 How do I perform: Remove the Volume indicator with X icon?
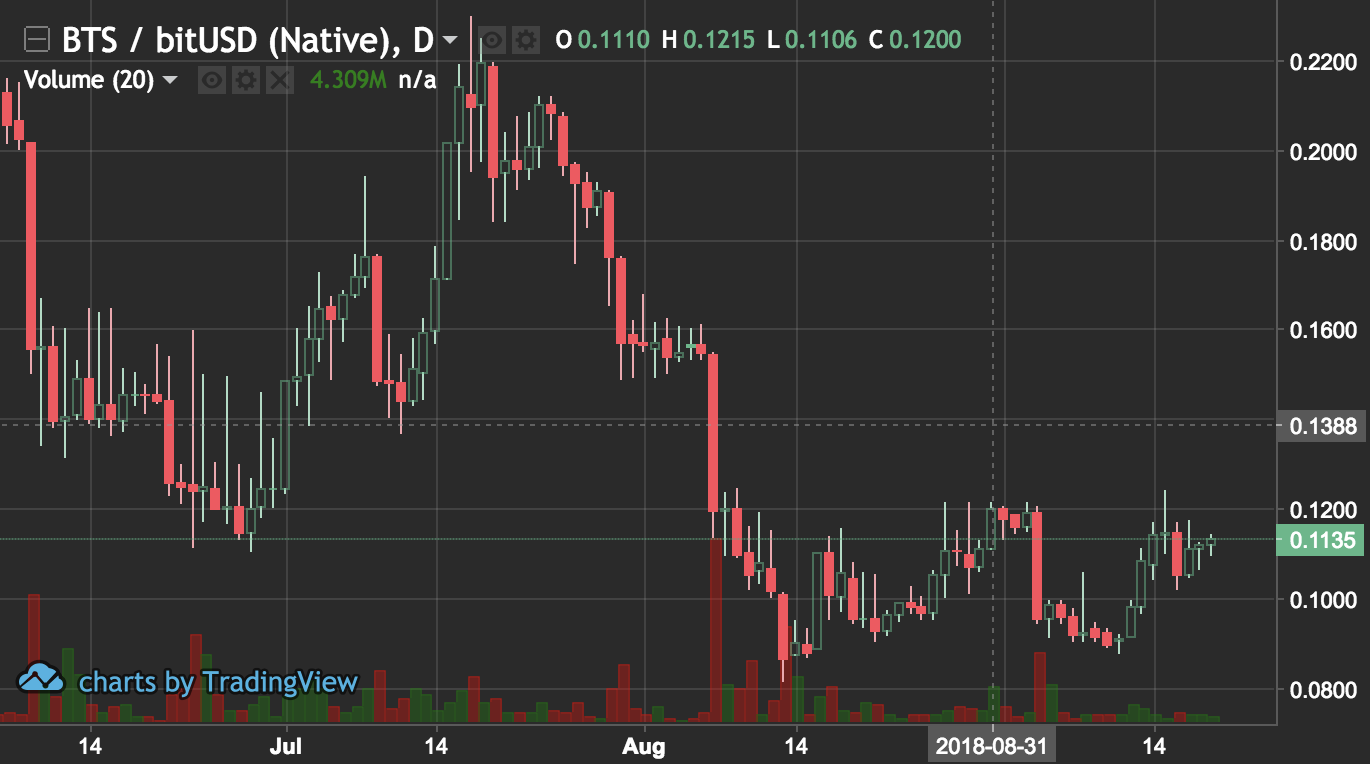[279, 80]
